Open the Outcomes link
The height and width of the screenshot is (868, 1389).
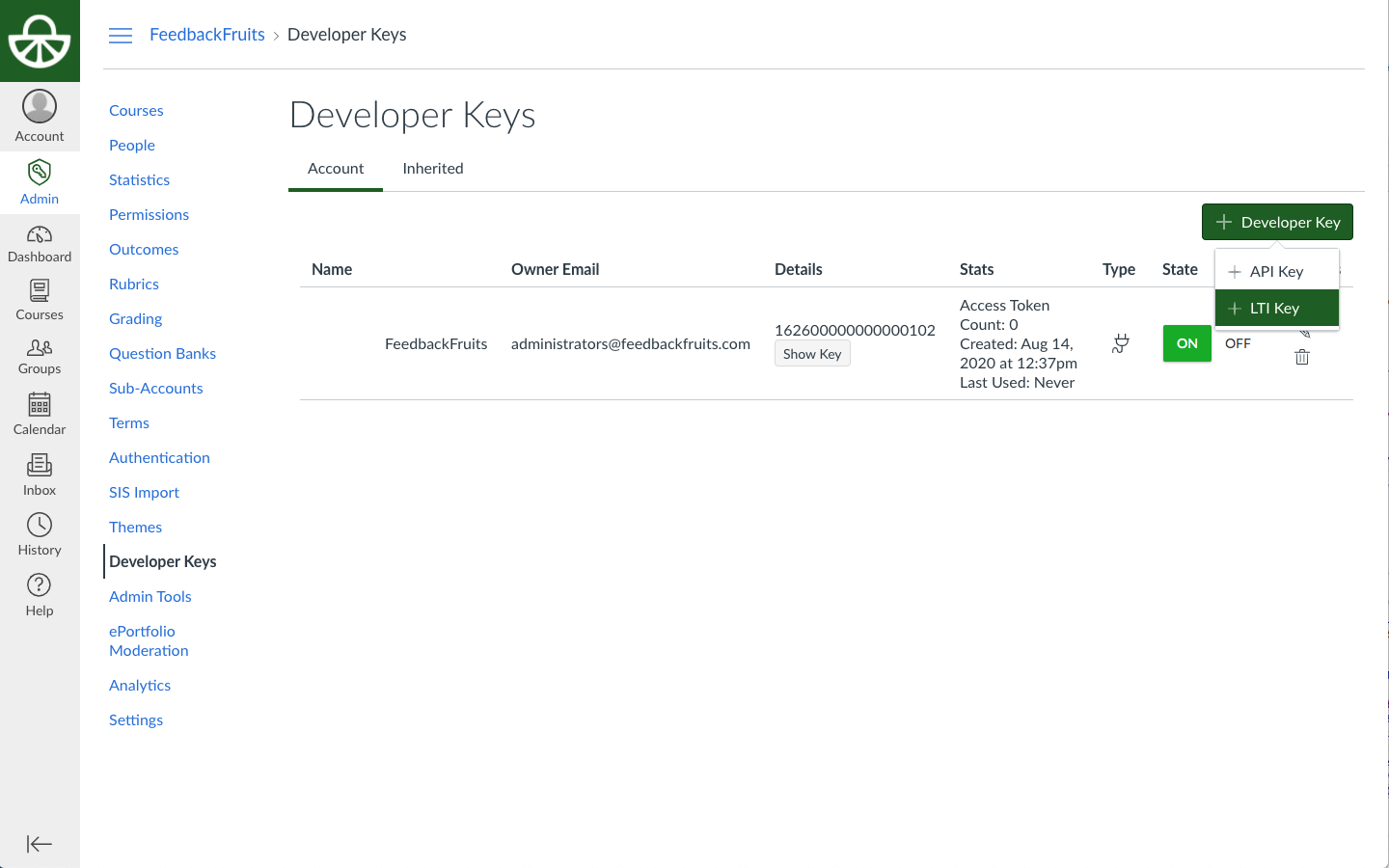click(x=144, y=250)
